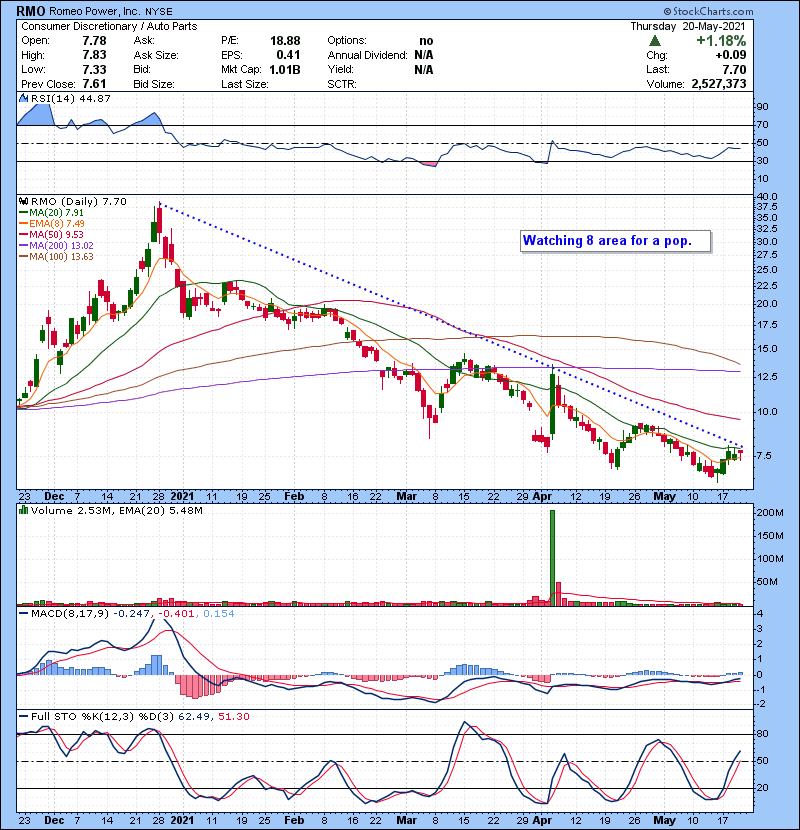Click the 80 level on stochastic axis
The image size is (800, 830).
point(763,734)
